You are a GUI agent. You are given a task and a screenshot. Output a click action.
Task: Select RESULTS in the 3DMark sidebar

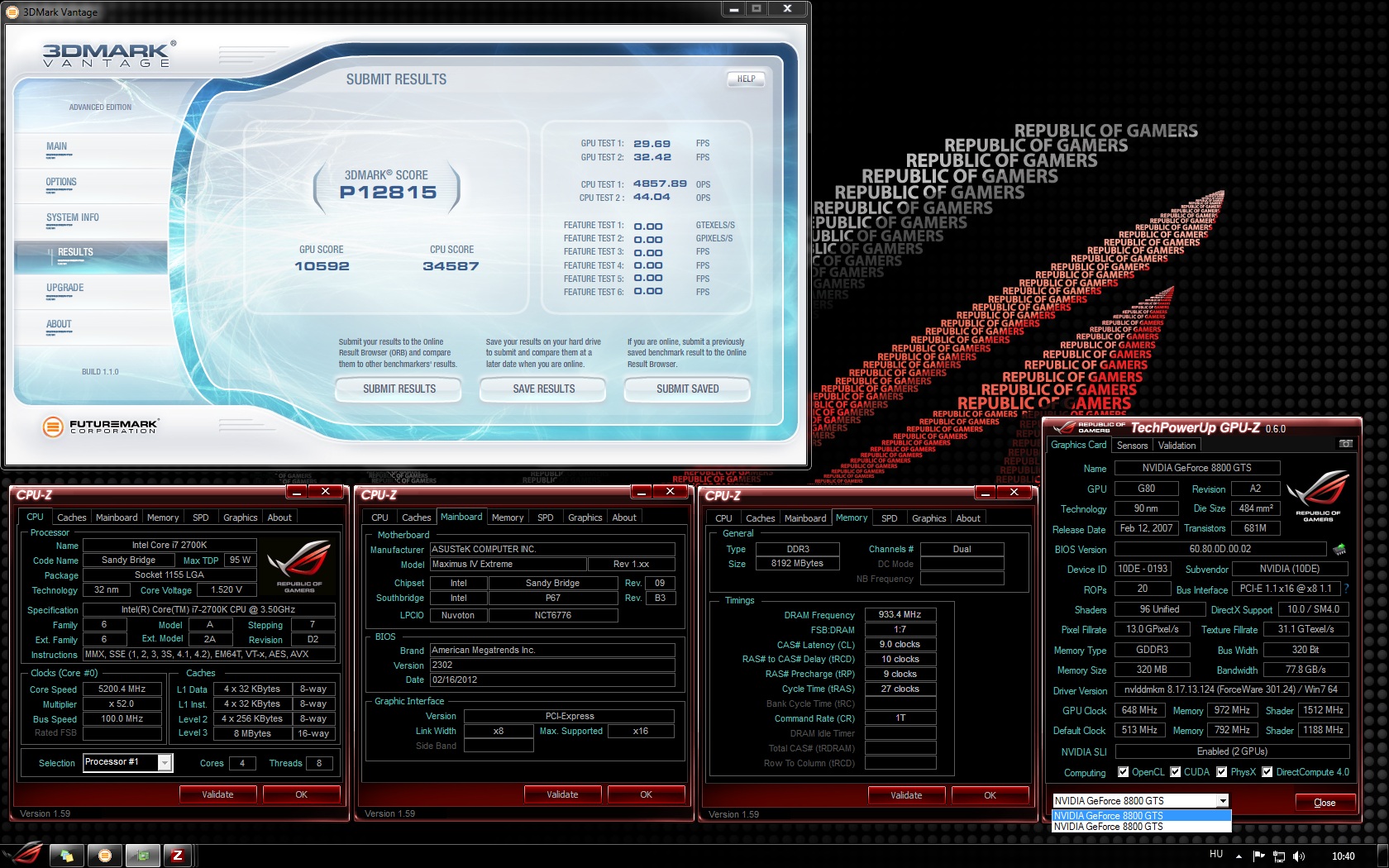pyautogui.click(x=91, y=257)
